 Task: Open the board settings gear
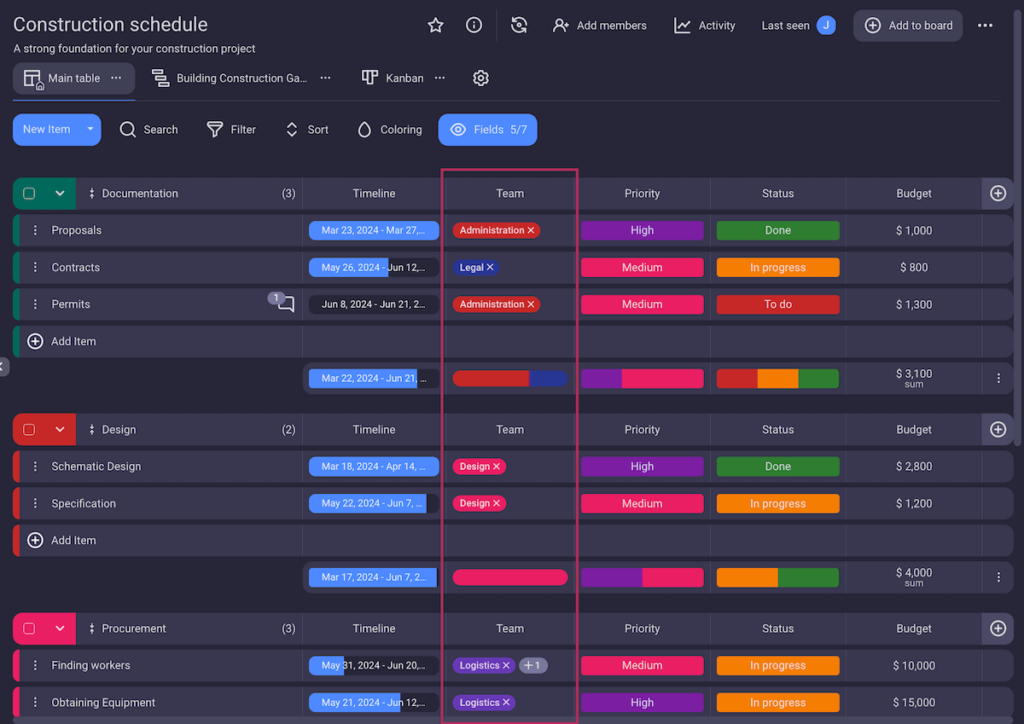[x=480, y=77]
